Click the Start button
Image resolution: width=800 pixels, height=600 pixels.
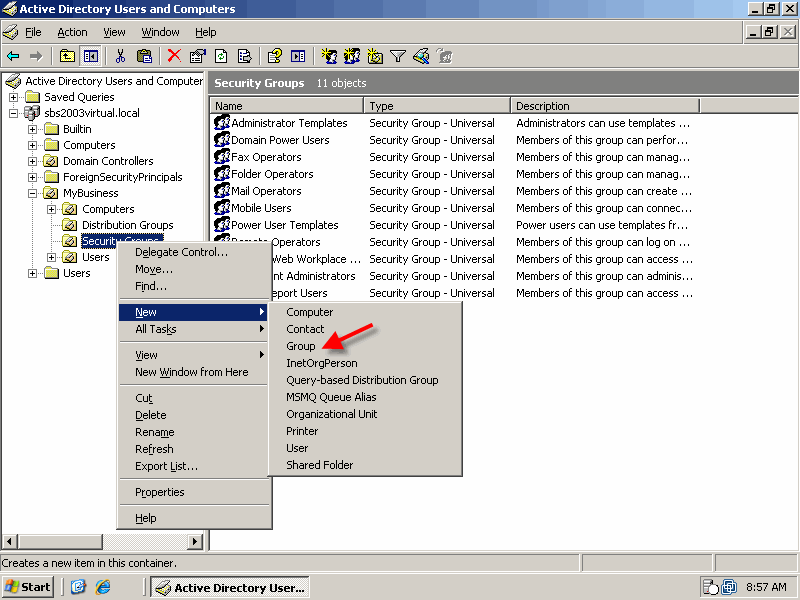coord(28,587)
